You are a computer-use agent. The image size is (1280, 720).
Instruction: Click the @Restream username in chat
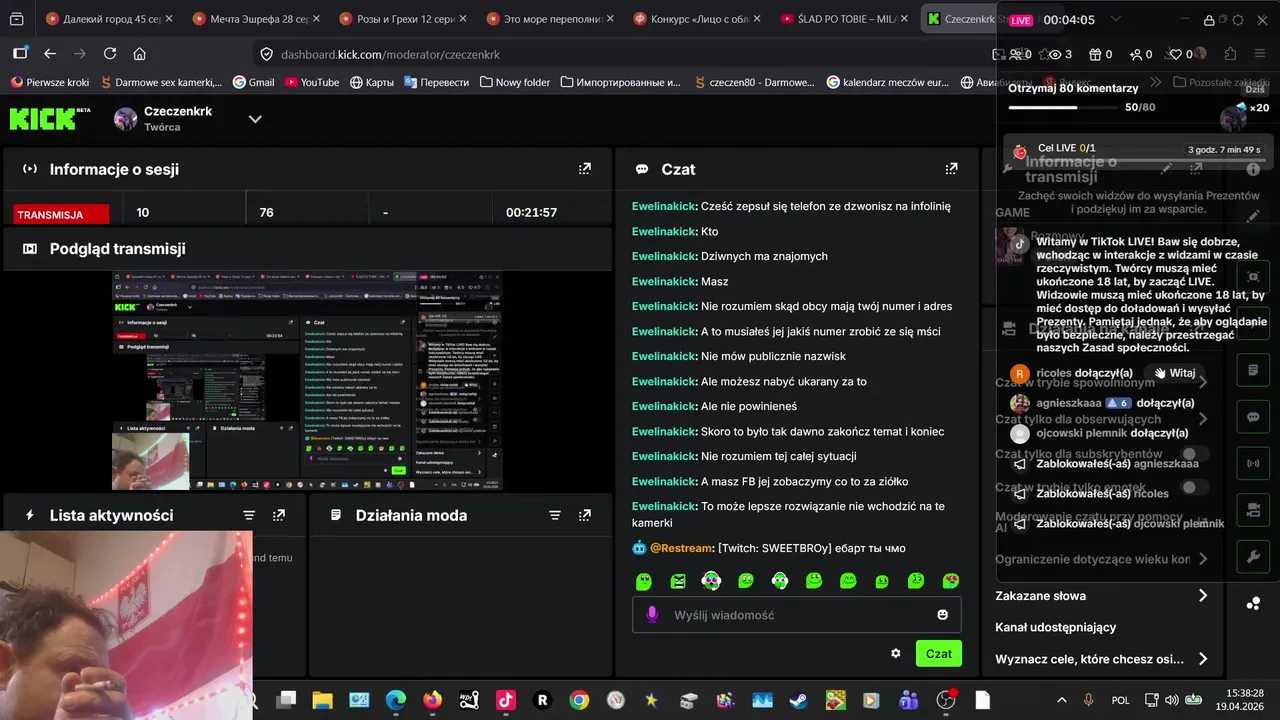[x=680, y=548]
